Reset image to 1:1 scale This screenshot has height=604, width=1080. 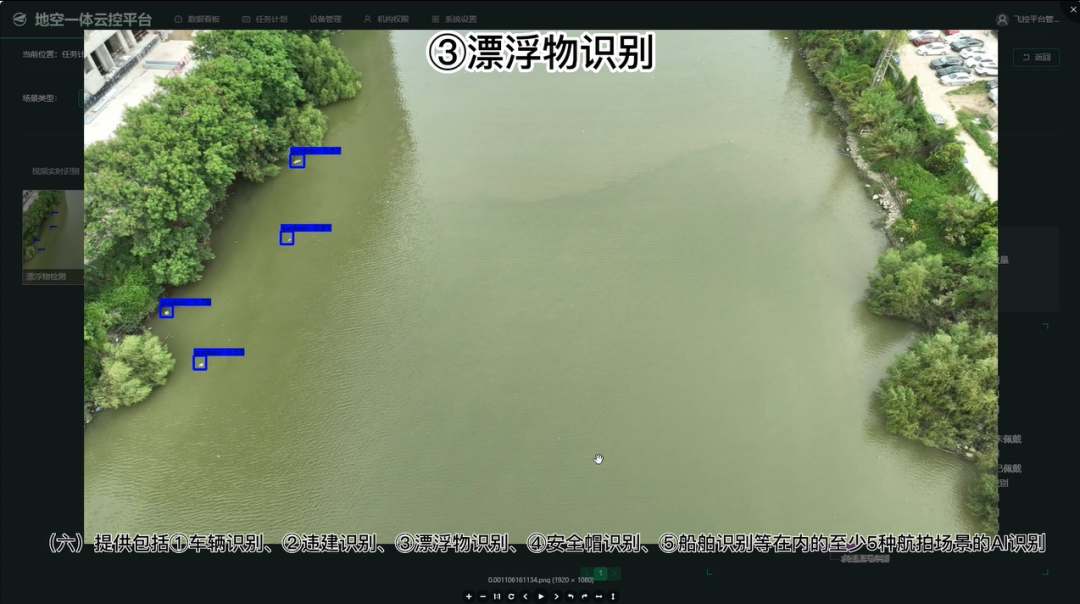pos(497,596)
